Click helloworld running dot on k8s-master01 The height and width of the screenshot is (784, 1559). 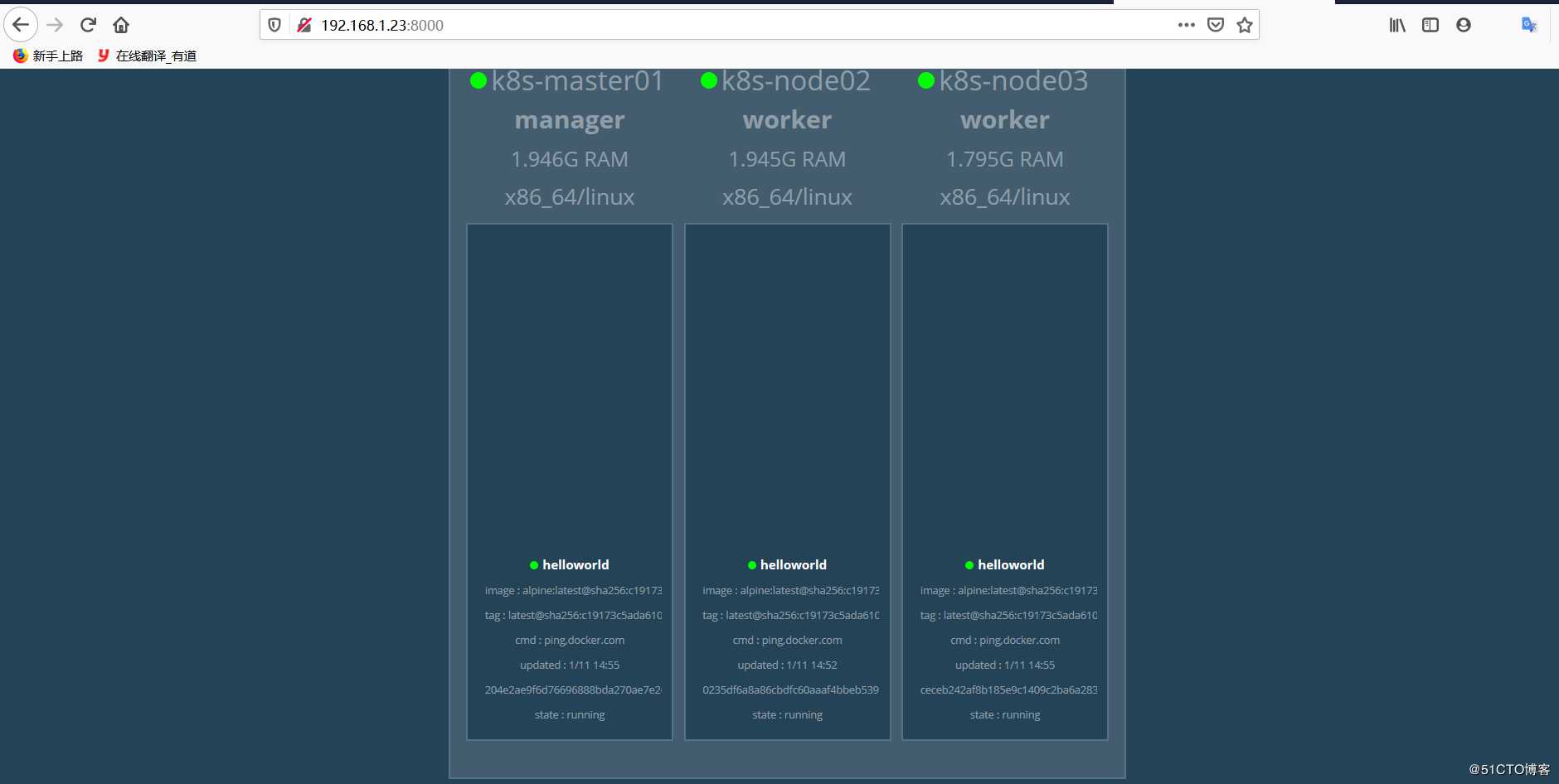534,565
